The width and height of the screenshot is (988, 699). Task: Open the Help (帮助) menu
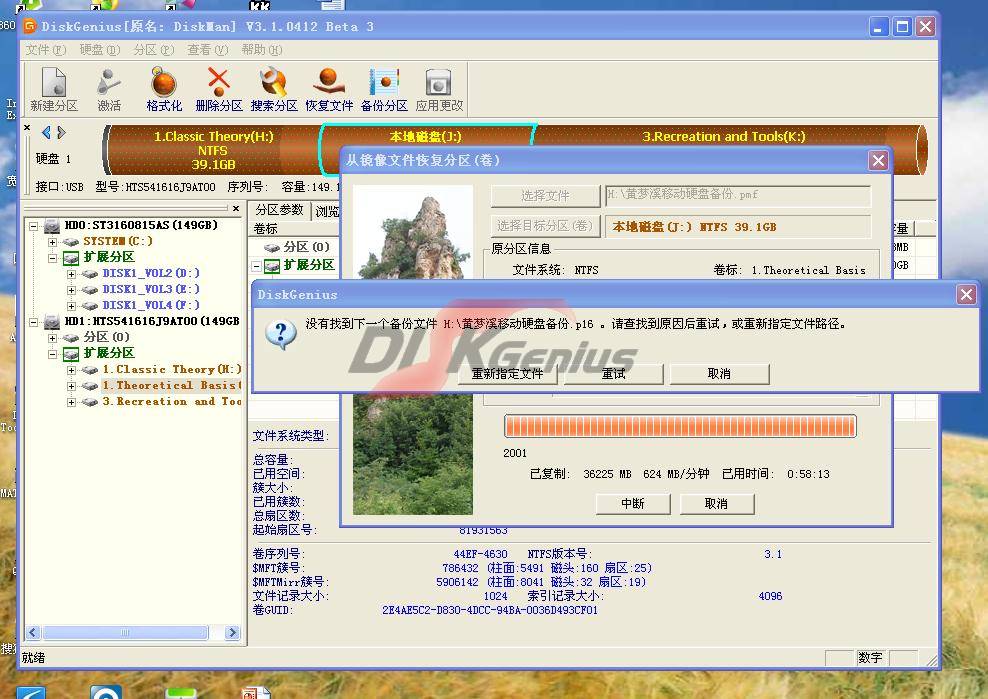[261, 50]
